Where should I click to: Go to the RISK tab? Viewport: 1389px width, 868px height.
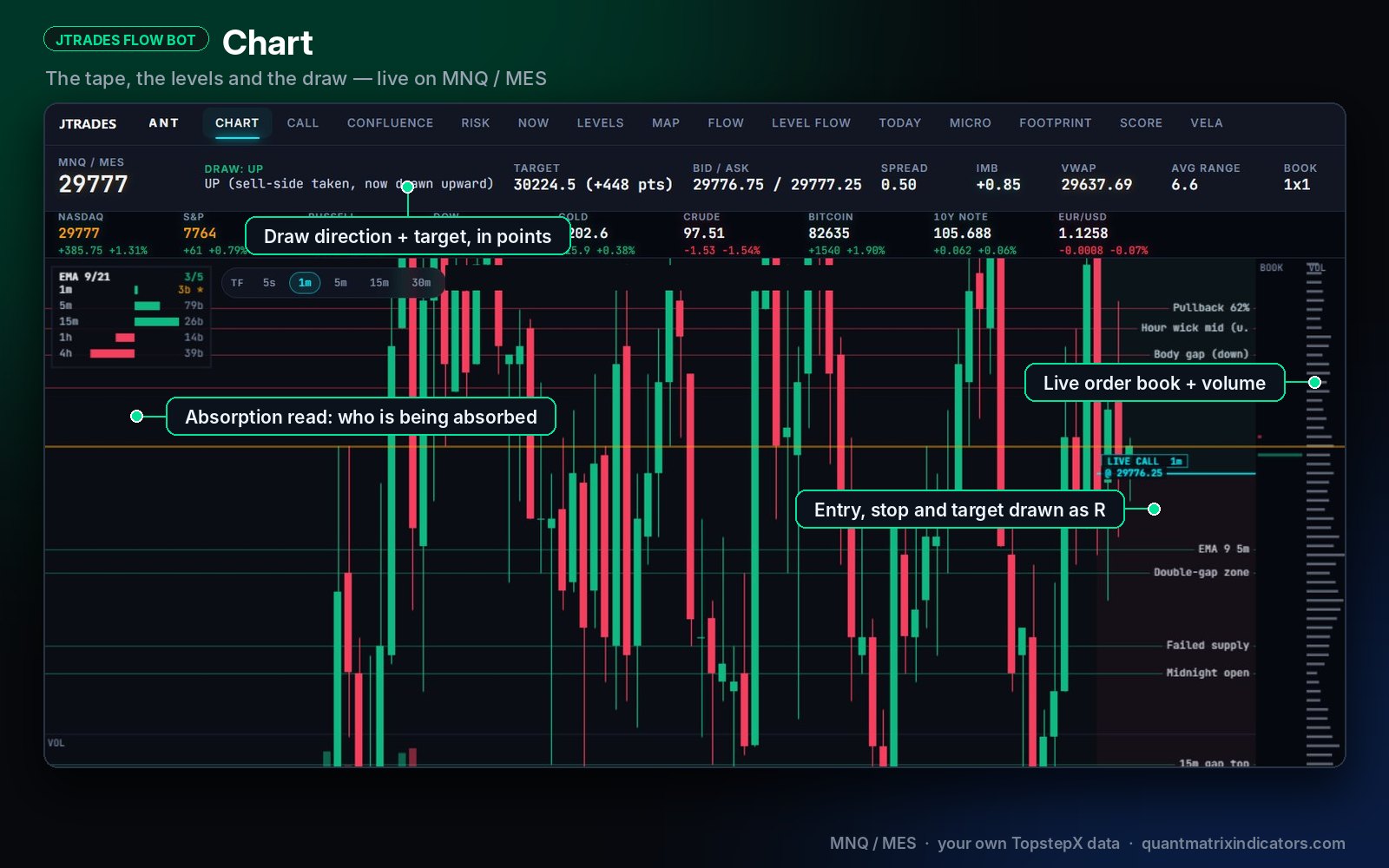click(x=476, y=123)
